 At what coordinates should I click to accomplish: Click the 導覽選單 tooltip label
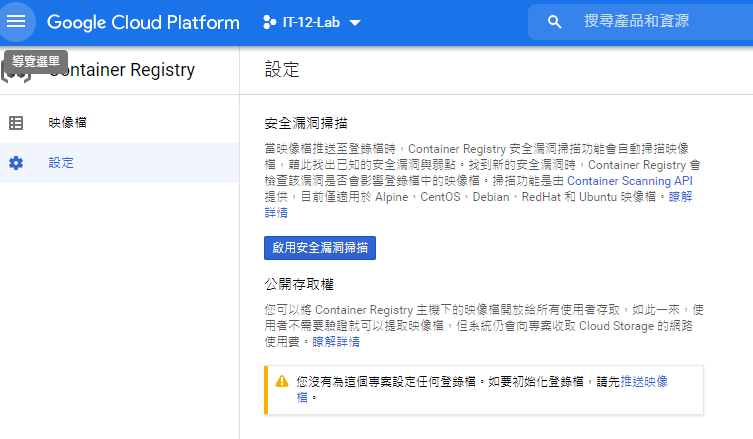pos(36,61)
